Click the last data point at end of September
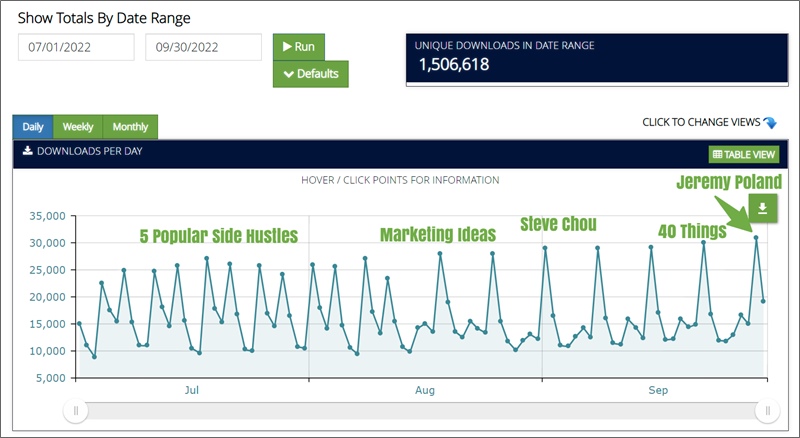The width and height of the screenshot is (800, 438). pos(763,301)
